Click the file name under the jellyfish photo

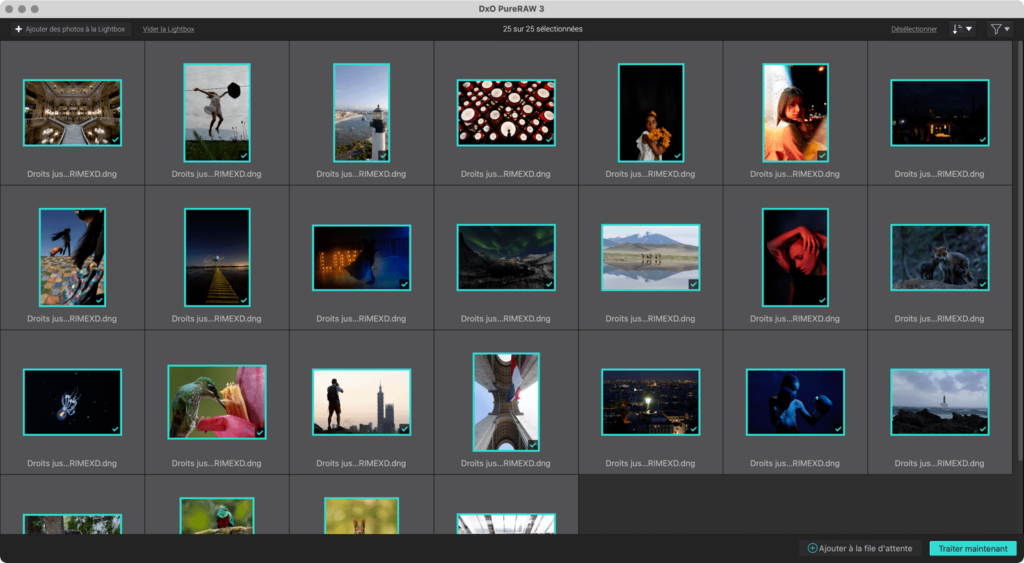click(72, 464)
